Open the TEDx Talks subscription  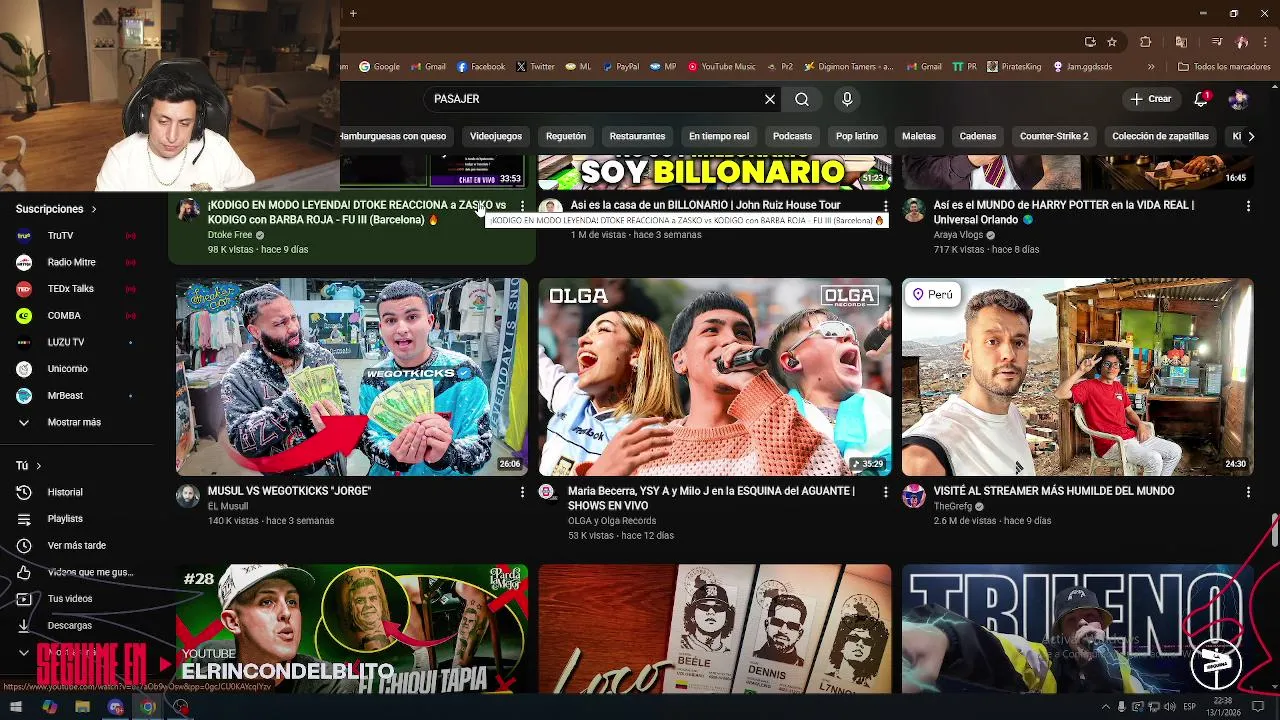pos(76,288)
